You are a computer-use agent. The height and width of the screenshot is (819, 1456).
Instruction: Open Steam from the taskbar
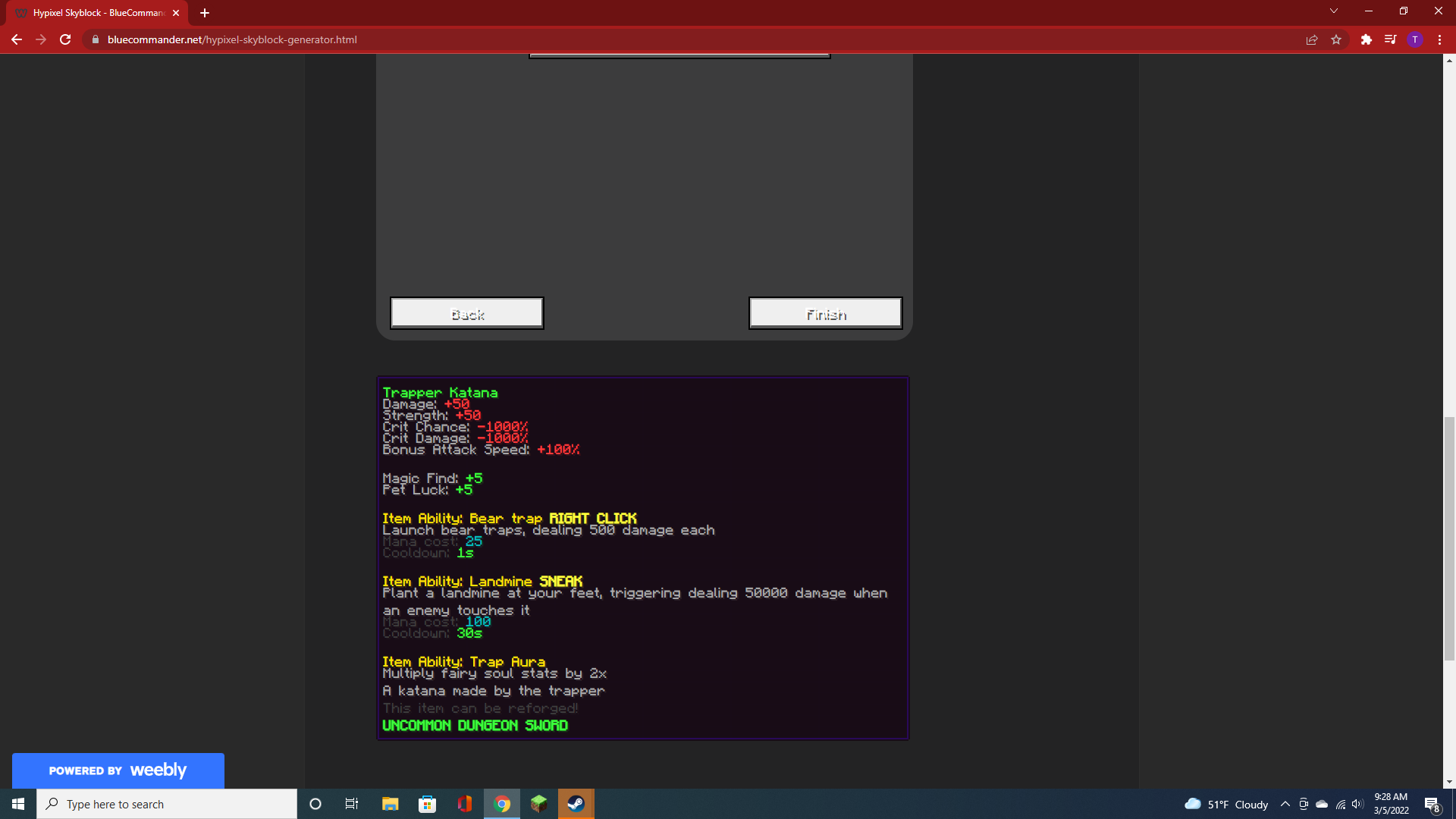pyautogui.click(x=576, y=804)
